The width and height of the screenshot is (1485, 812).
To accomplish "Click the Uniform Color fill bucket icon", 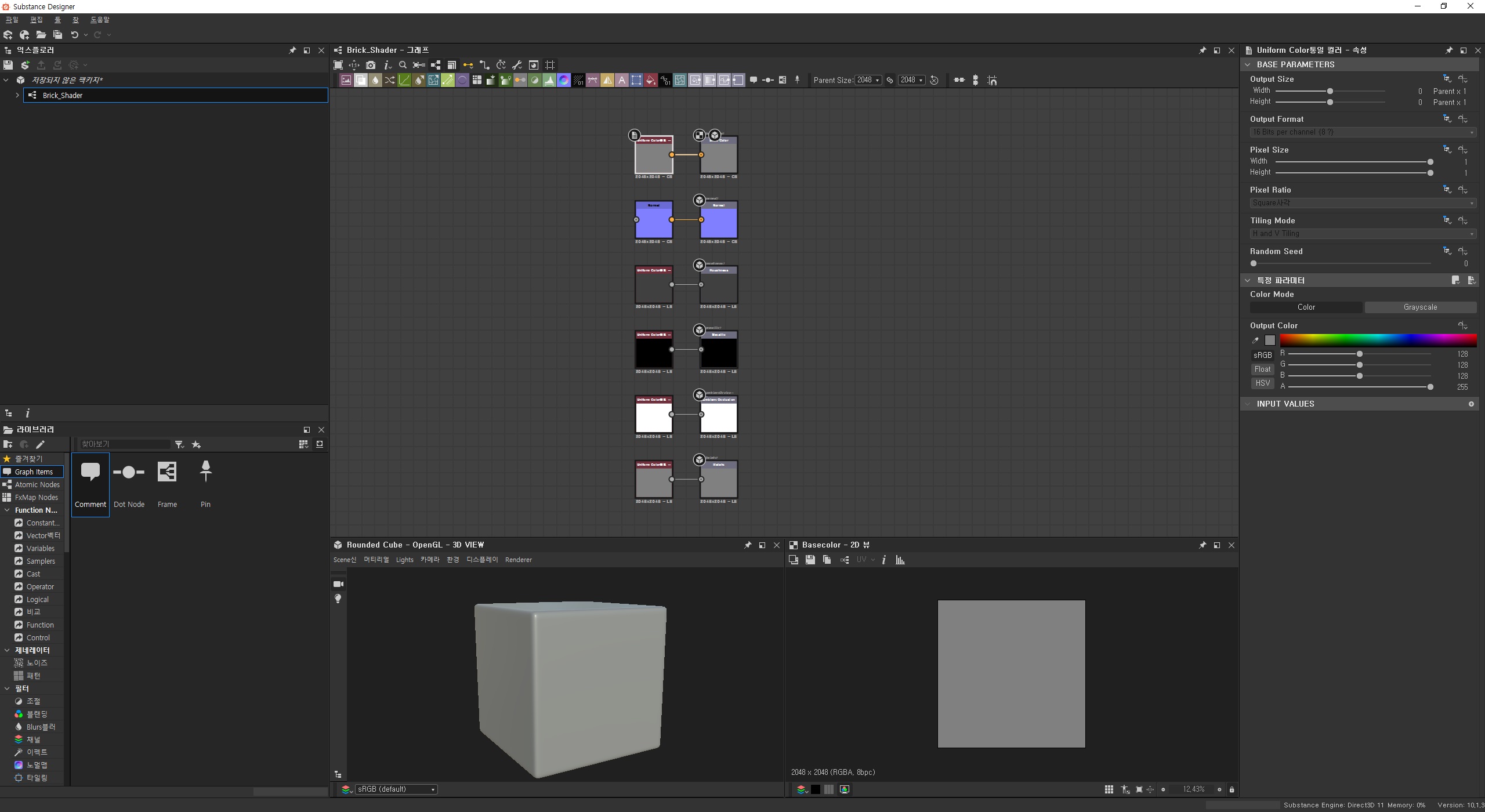I will pyautogui.click(x=651, y=81).
